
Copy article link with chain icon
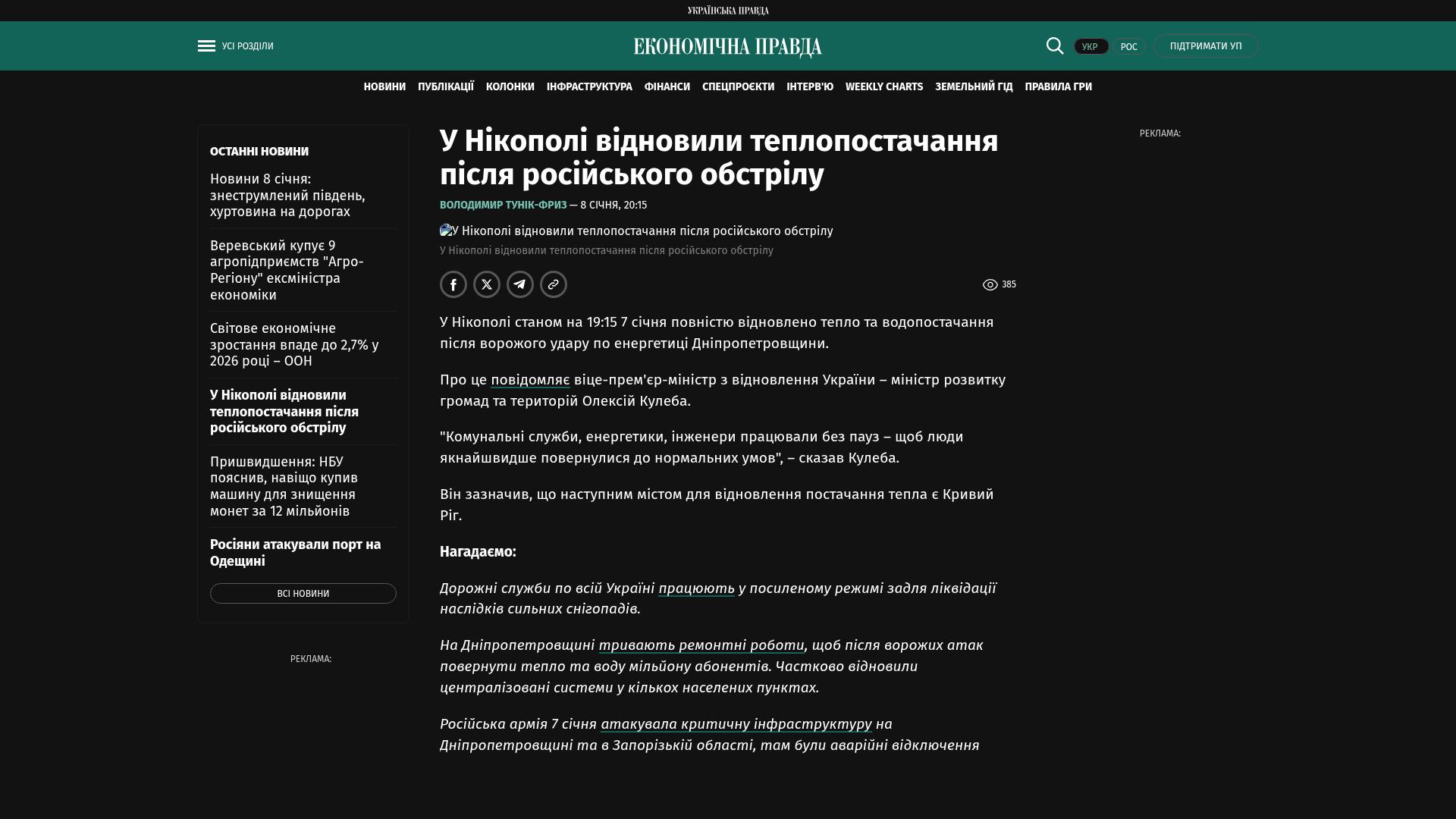(x=554, y=284)
